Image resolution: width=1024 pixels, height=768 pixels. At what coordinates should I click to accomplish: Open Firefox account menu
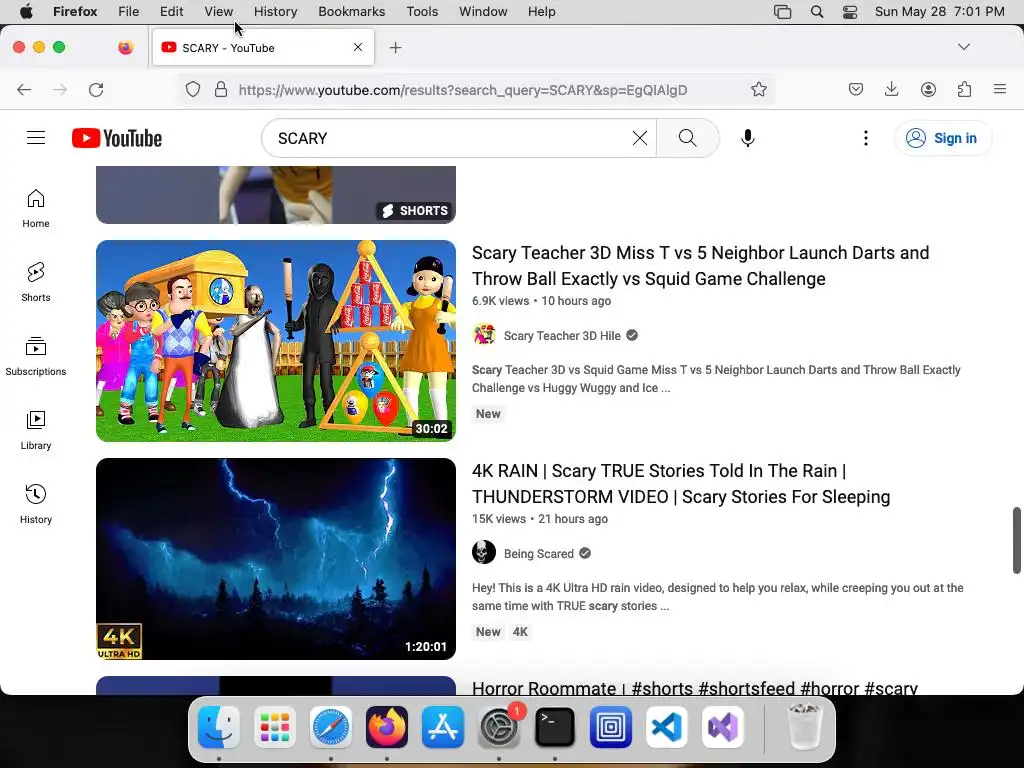[x=928, y=89]
